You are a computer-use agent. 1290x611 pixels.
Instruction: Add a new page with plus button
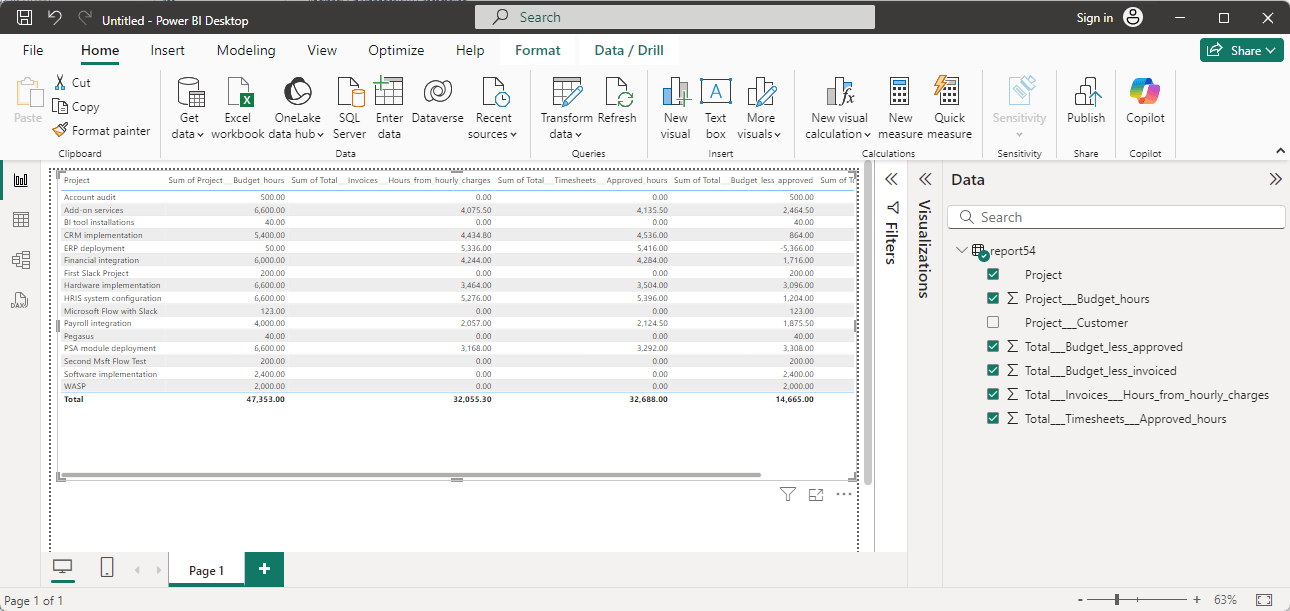[264, 569]
